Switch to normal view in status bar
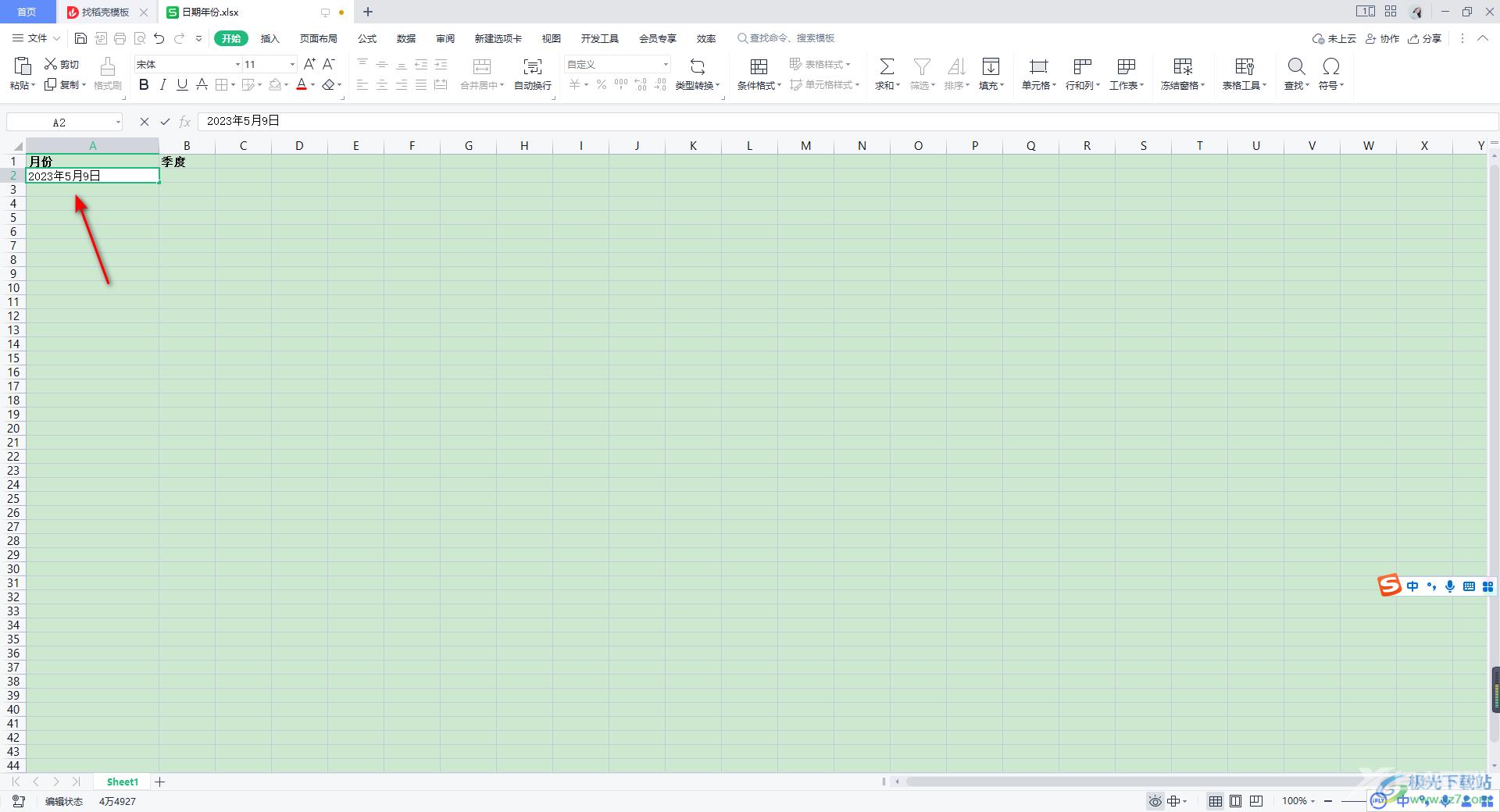Image resolution: width=1500 pixels, height=812 pixels. (1216, 801)
